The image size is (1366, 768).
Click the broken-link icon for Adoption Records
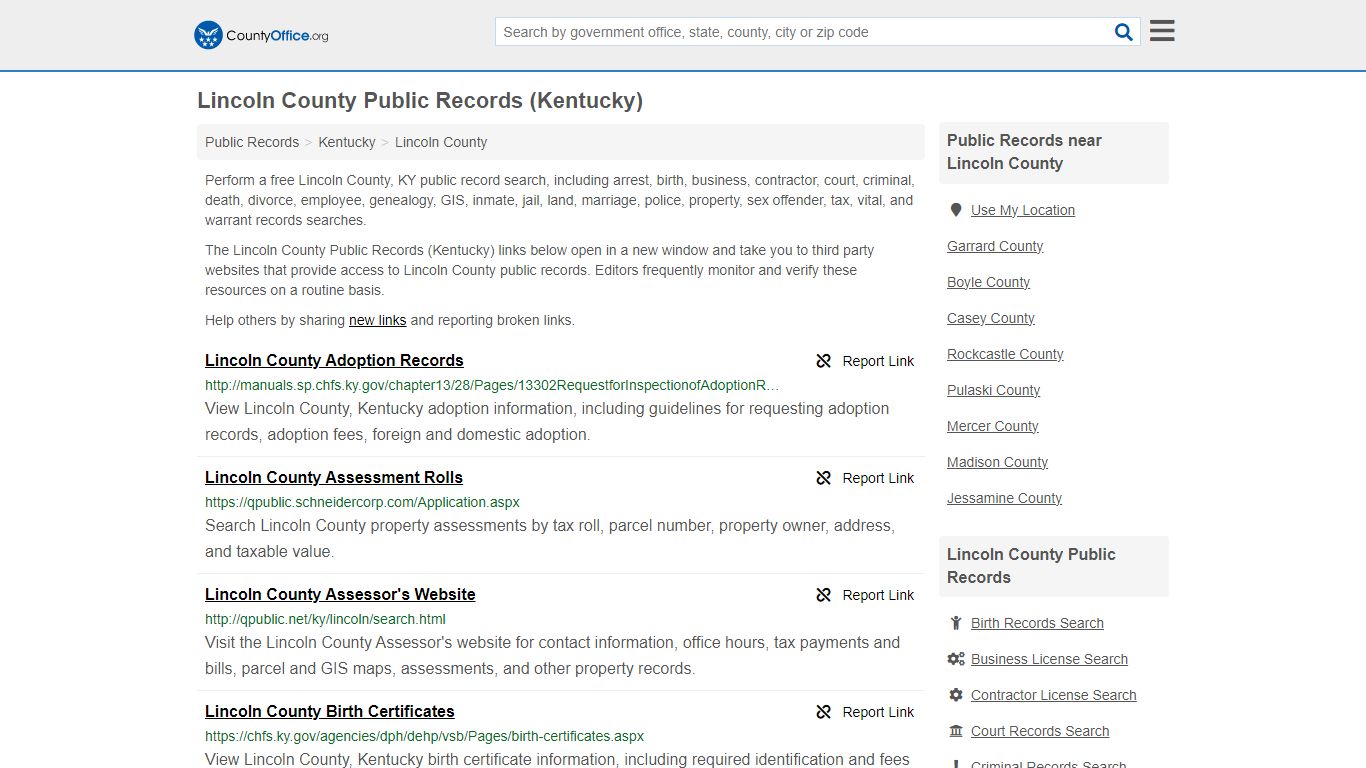(823, 361)
